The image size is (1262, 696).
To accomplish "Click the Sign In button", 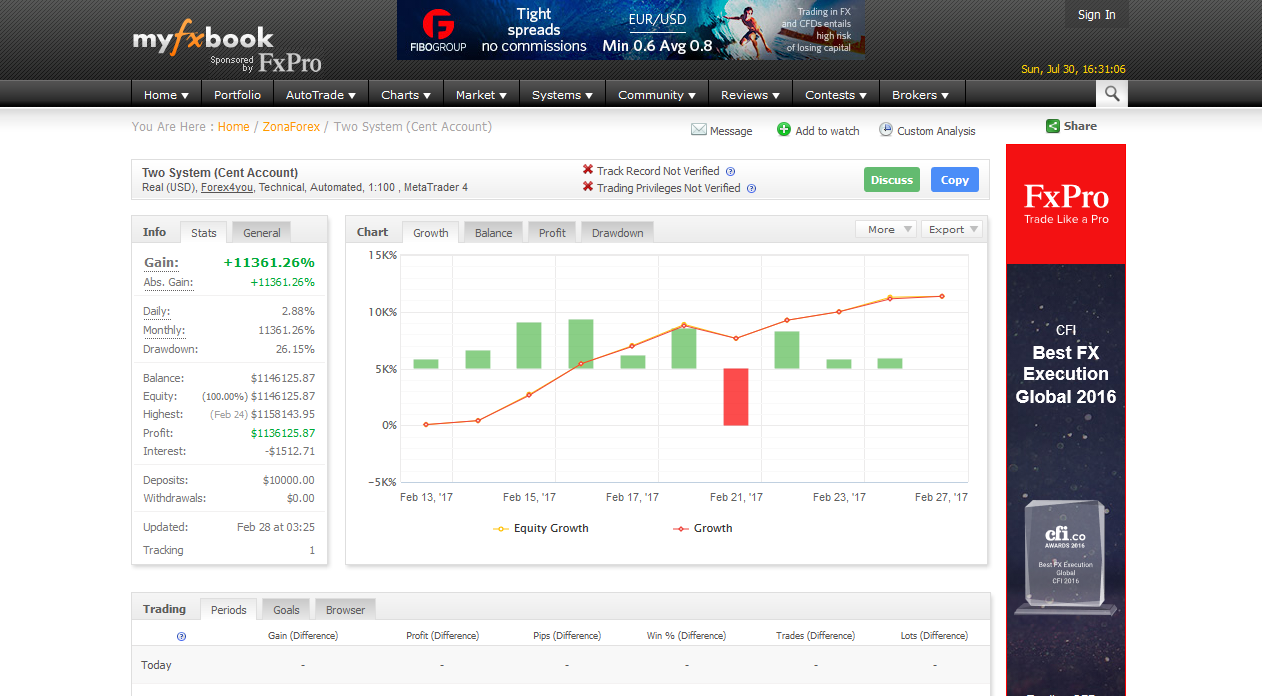I will click(x=1096, y=14).
